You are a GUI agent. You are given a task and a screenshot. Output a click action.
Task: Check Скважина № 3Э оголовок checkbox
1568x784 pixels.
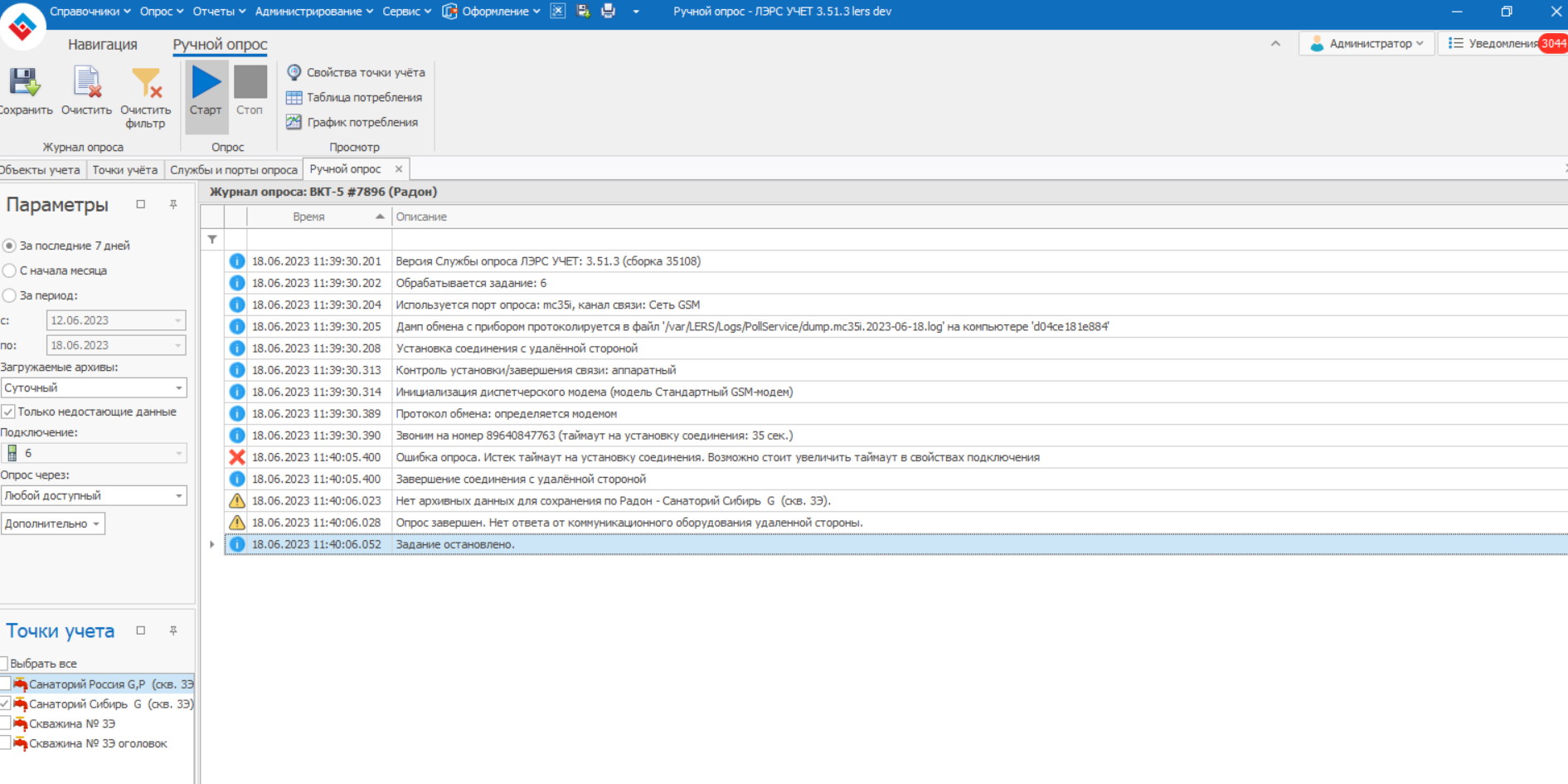(x=5, y=743)
